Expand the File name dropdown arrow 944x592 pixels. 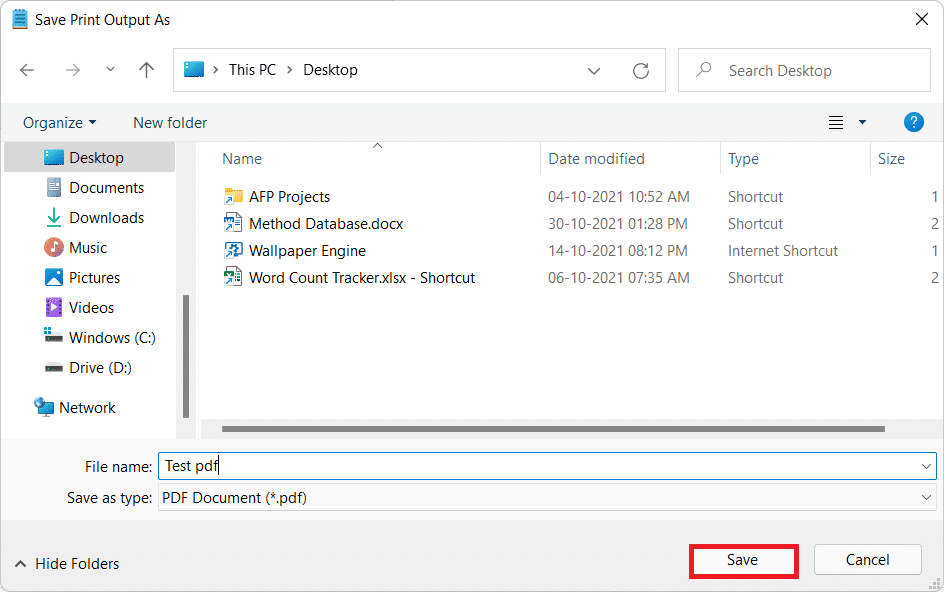[x=926, y=467]
